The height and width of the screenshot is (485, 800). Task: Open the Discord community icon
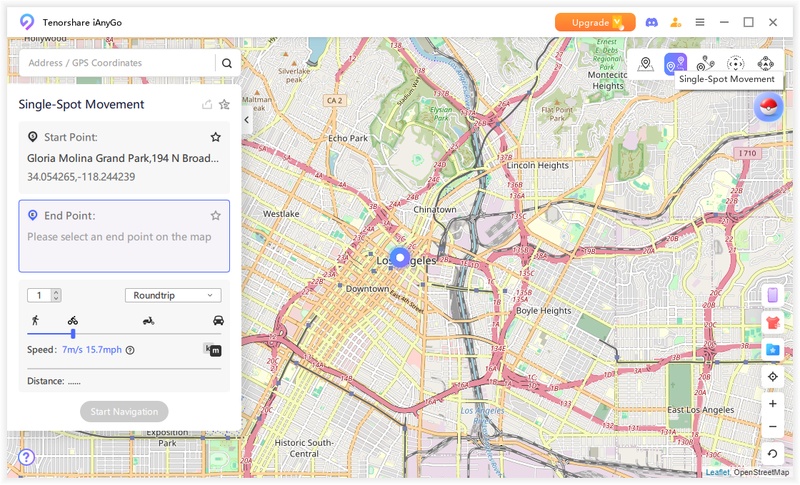[x=652, y=22]
